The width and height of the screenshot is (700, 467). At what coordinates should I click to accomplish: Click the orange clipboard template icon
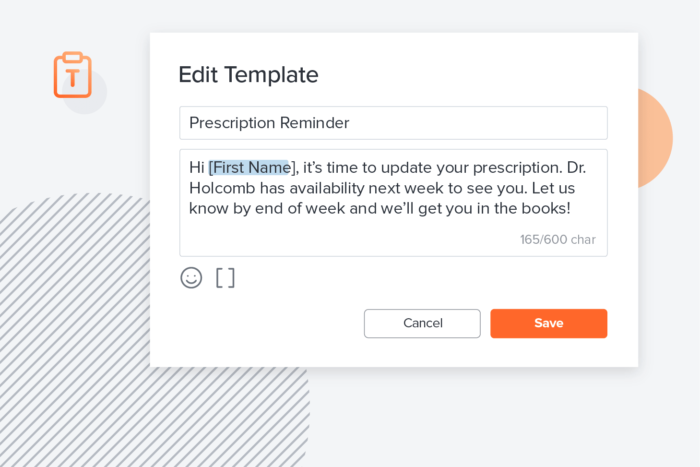[x=73, y=75]
